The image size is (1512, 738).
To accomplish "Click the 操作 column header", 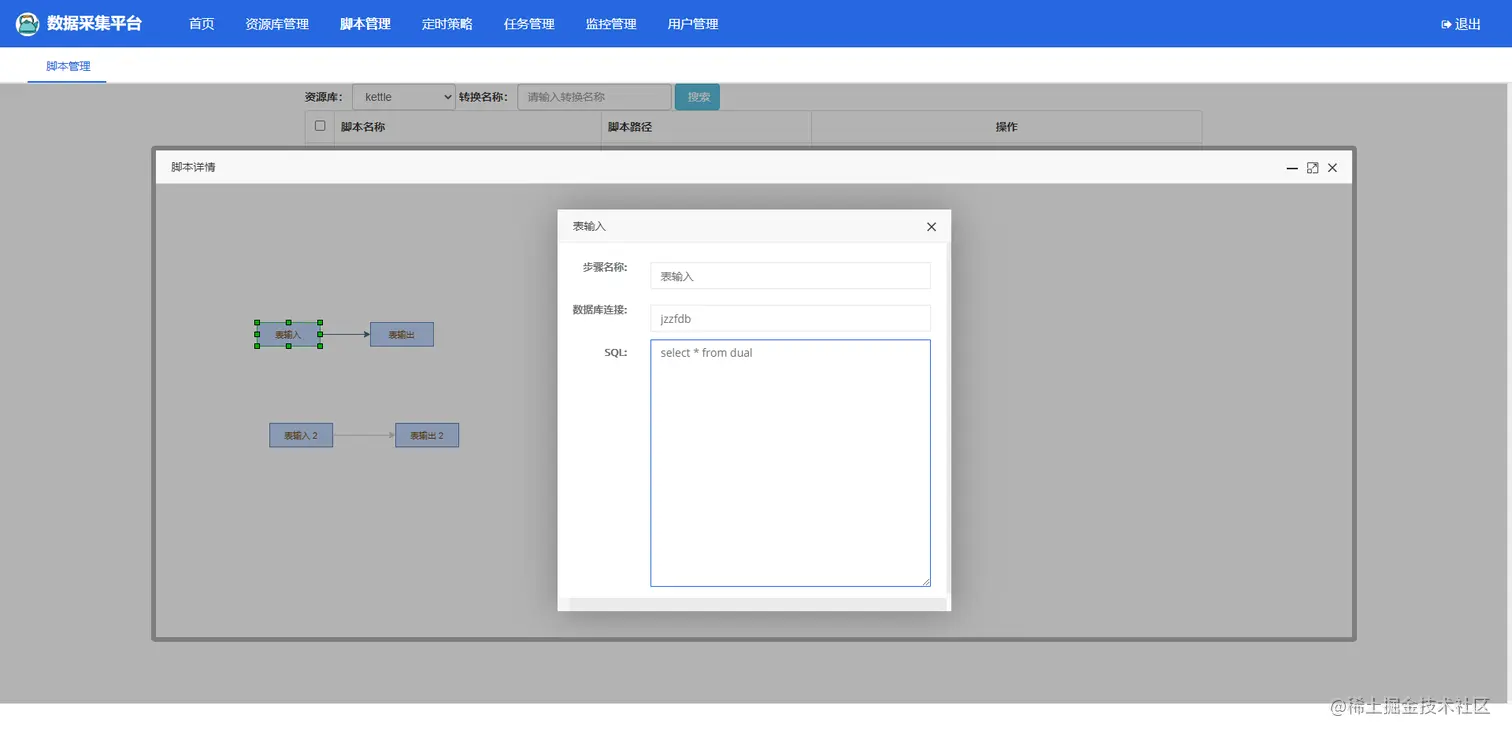I will [x=1007, y=127].
